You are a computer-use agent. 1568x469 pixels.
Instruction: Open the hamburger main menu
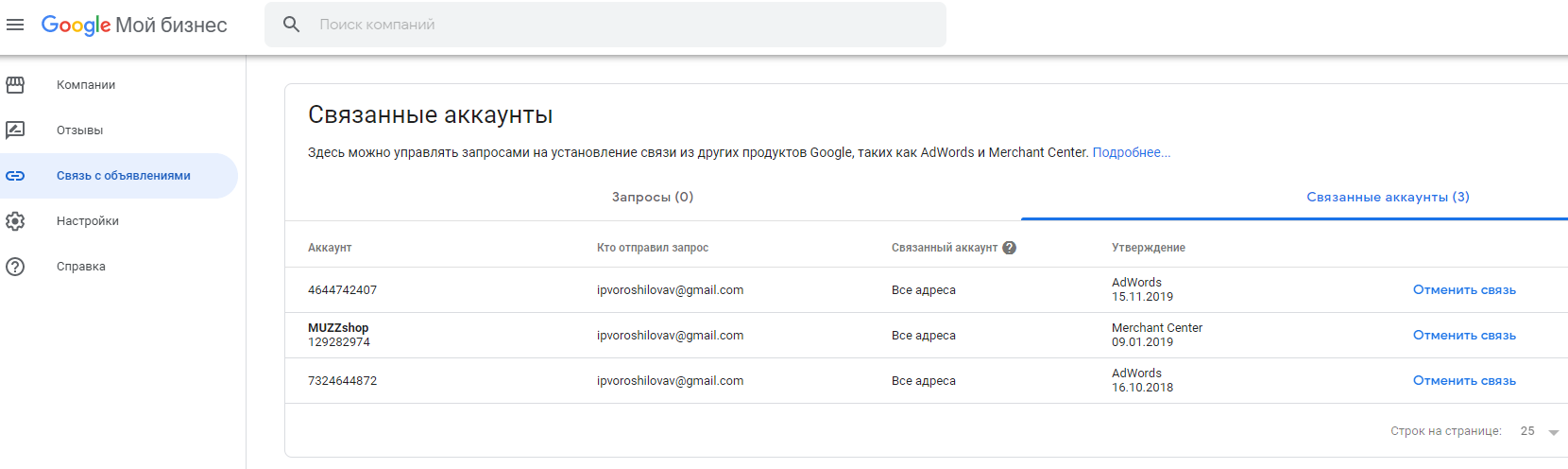(15, 25)
